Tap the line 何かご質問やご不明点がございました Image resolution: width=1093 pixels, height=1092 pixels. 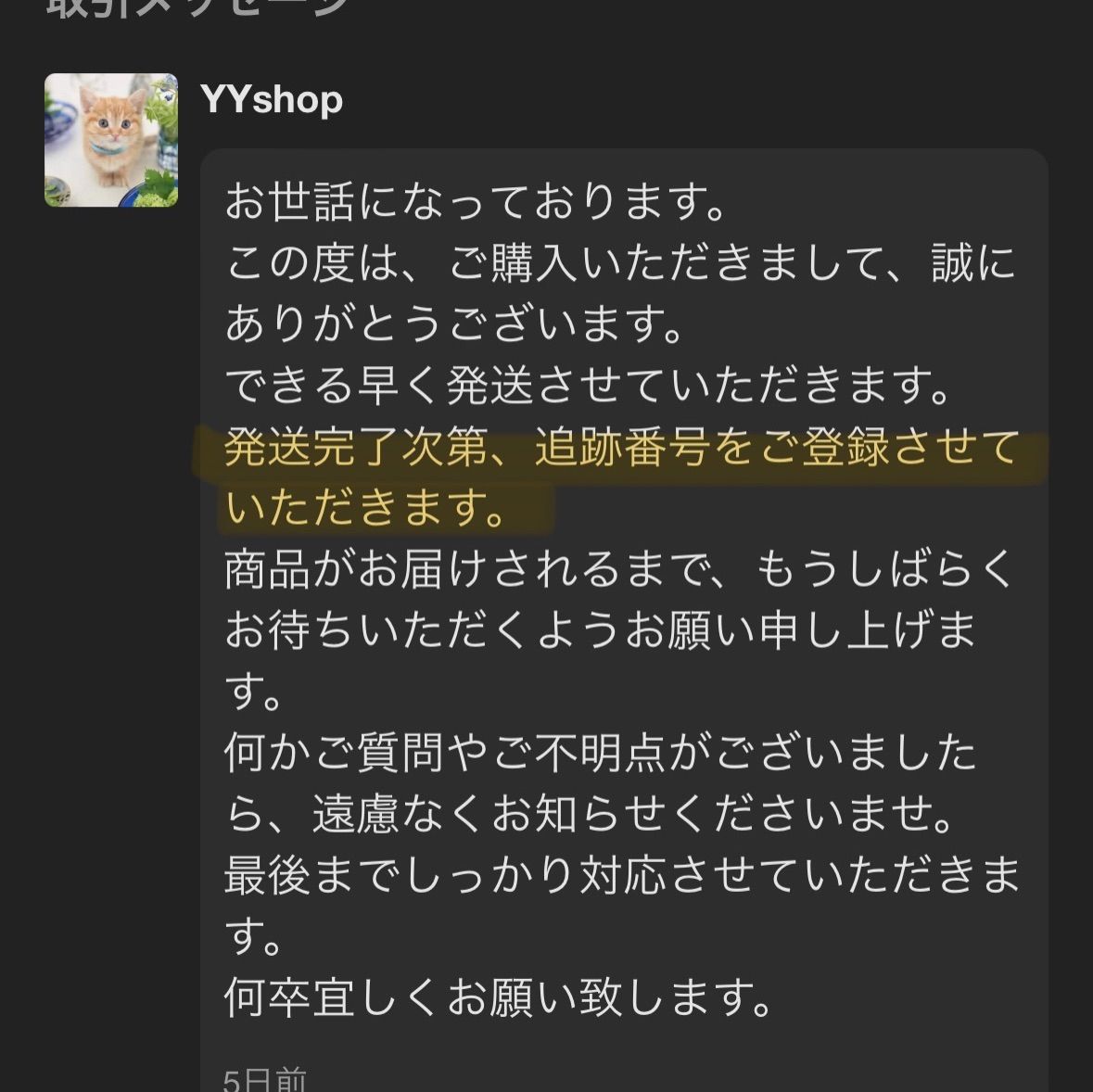600,754
